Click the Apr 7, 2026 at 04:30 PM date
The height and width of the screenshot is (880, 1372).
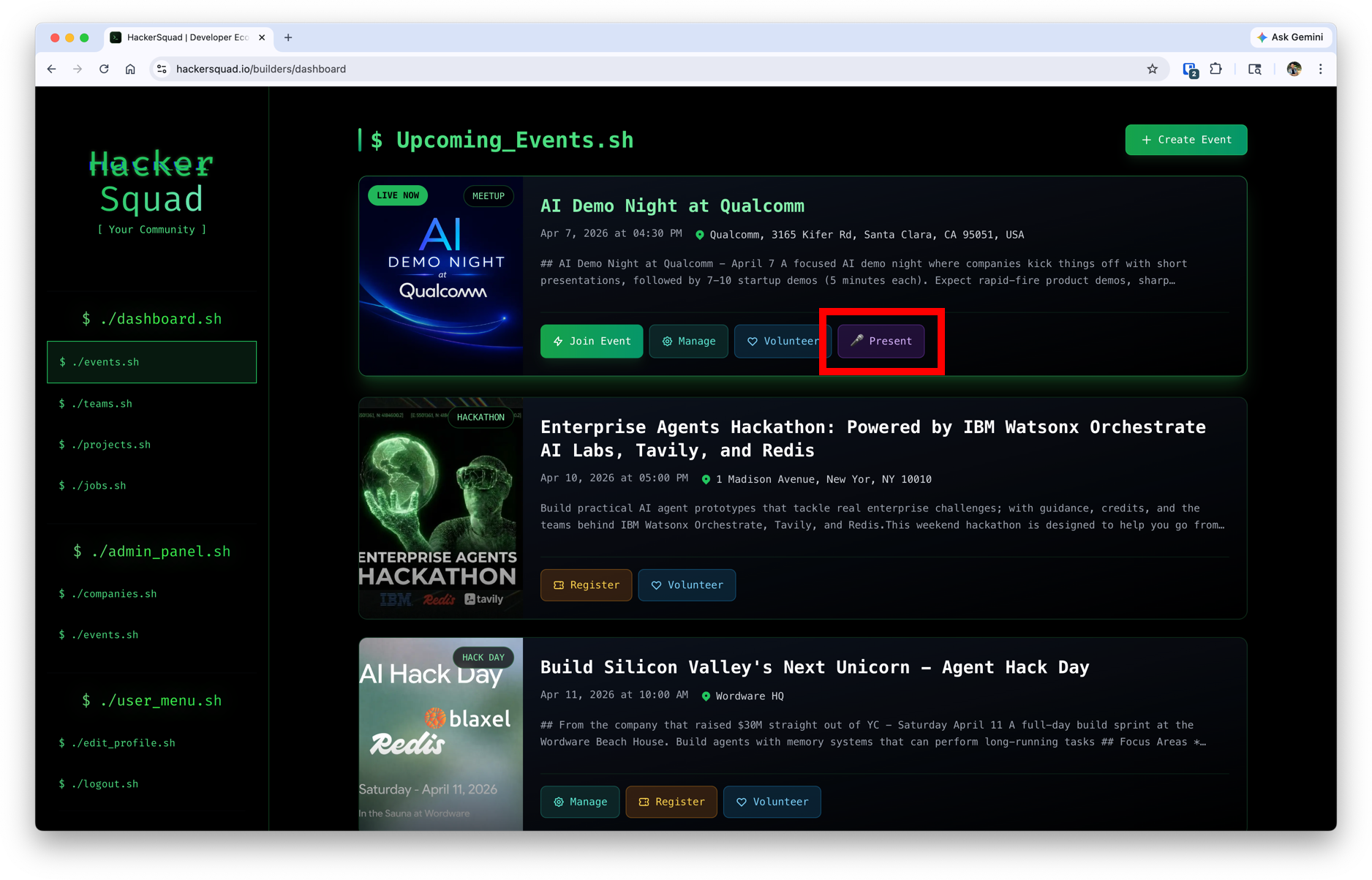point(611,234)
